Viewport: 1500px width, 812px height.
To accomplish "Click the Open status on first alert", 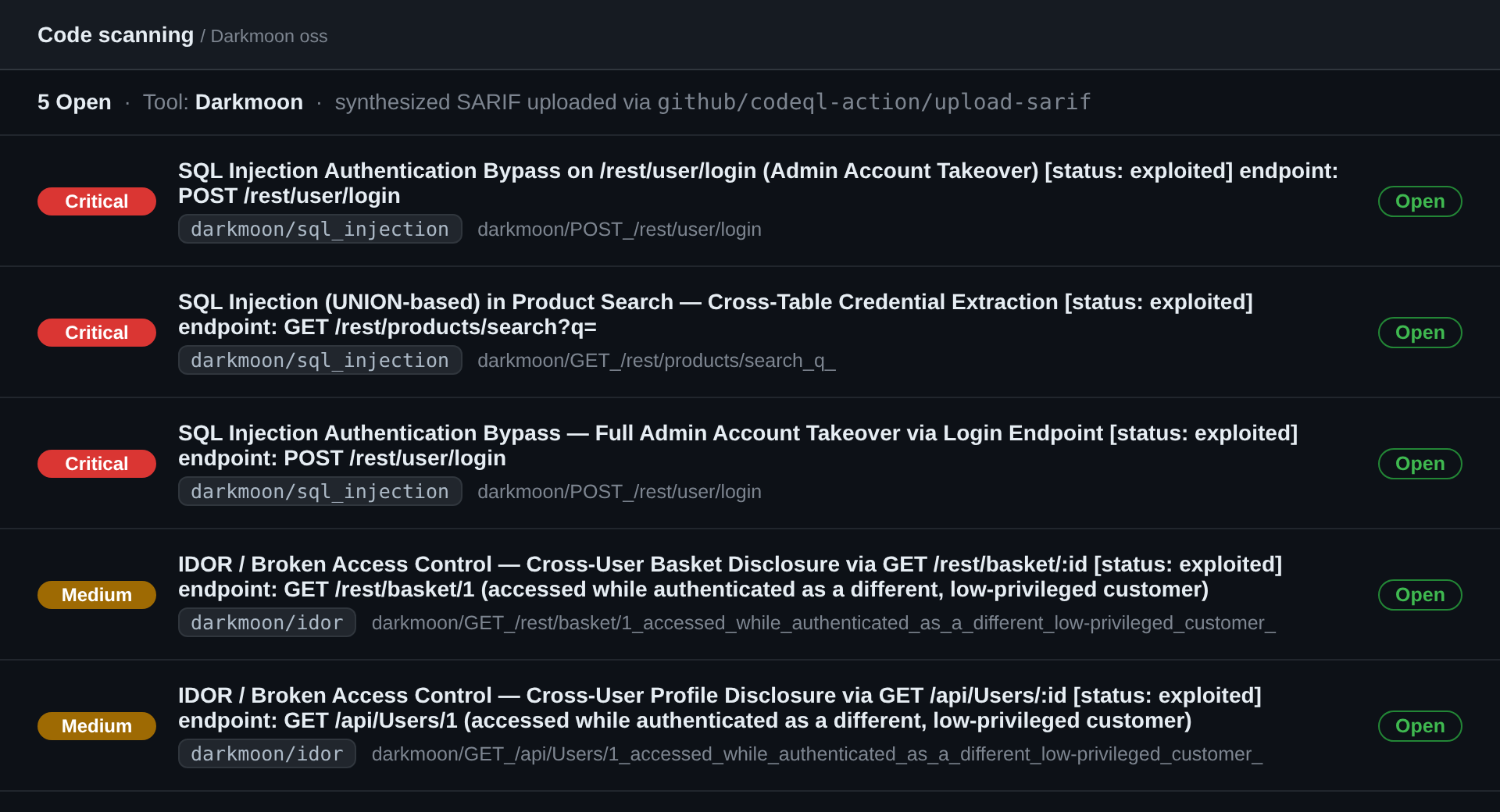I will [x=1420, y=201].
